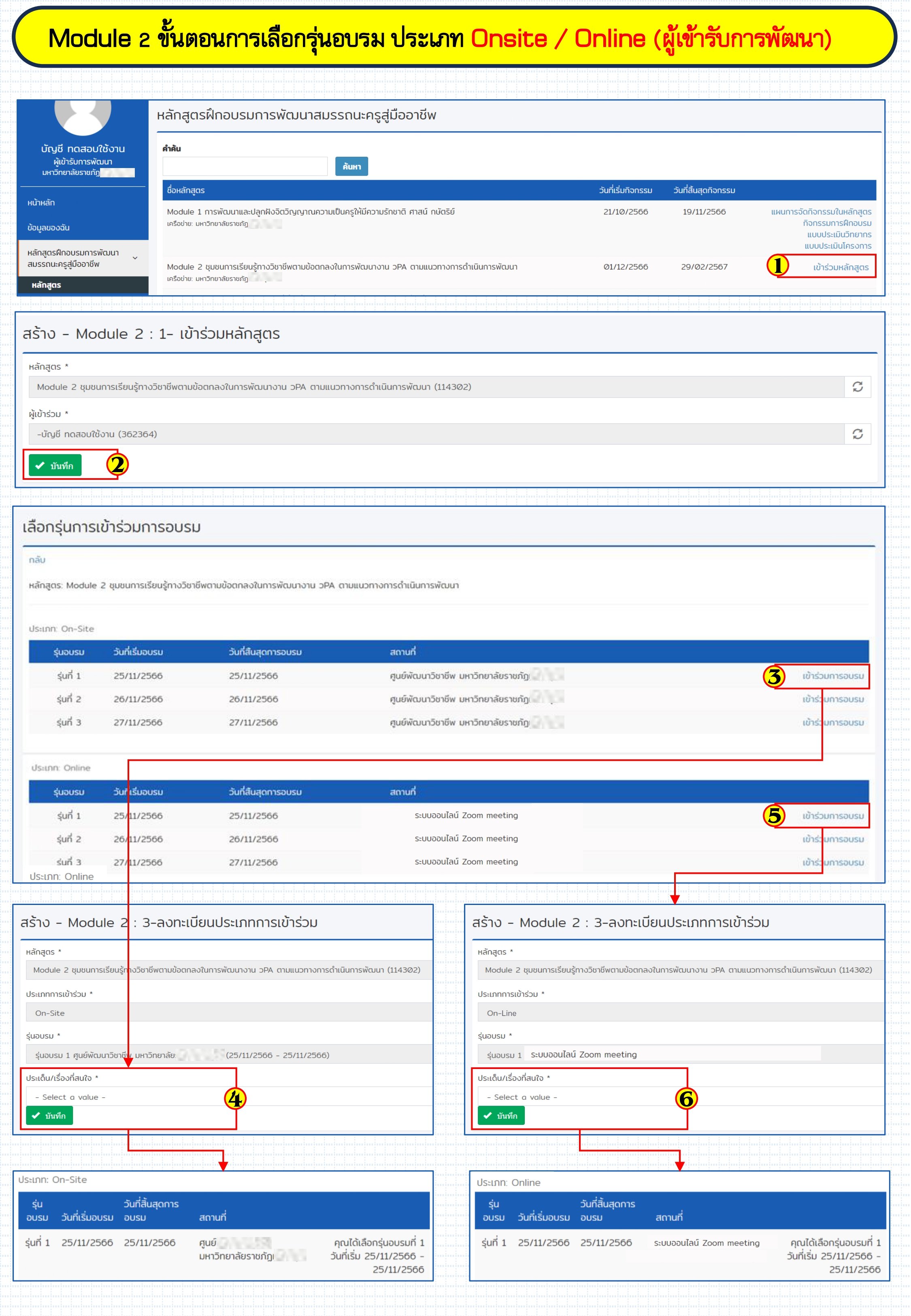
Task: Click the รุ่นอบรม field showing ศูนย์พัฒนาวิชาชีพ (25/11/2566 - 25/11/2566)
Action: 229,1055
